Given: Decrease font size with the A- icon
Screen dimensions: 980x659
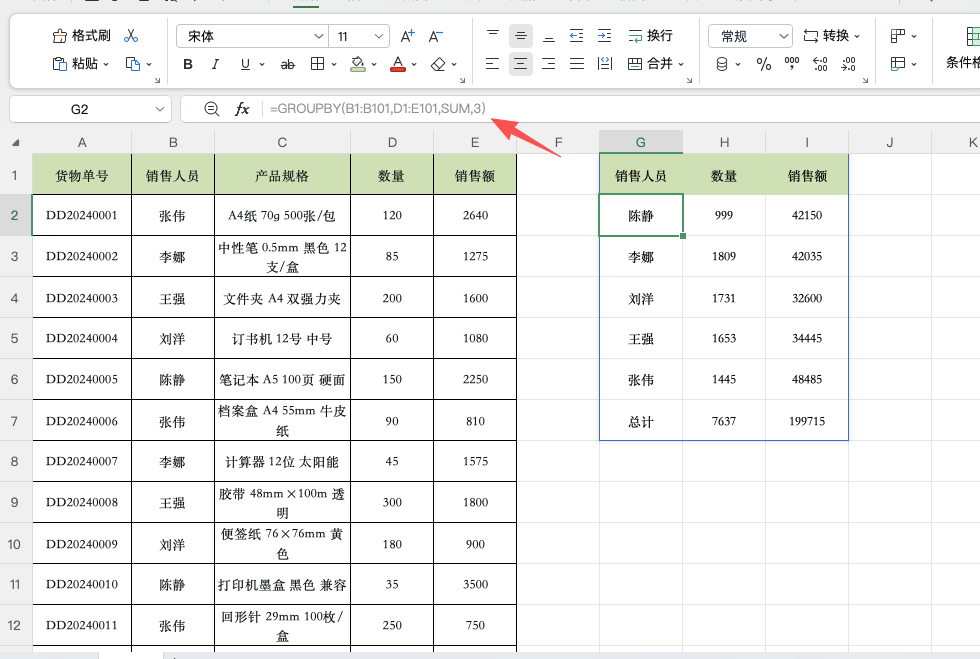Looking at the screenshot, I should (436, 36).
